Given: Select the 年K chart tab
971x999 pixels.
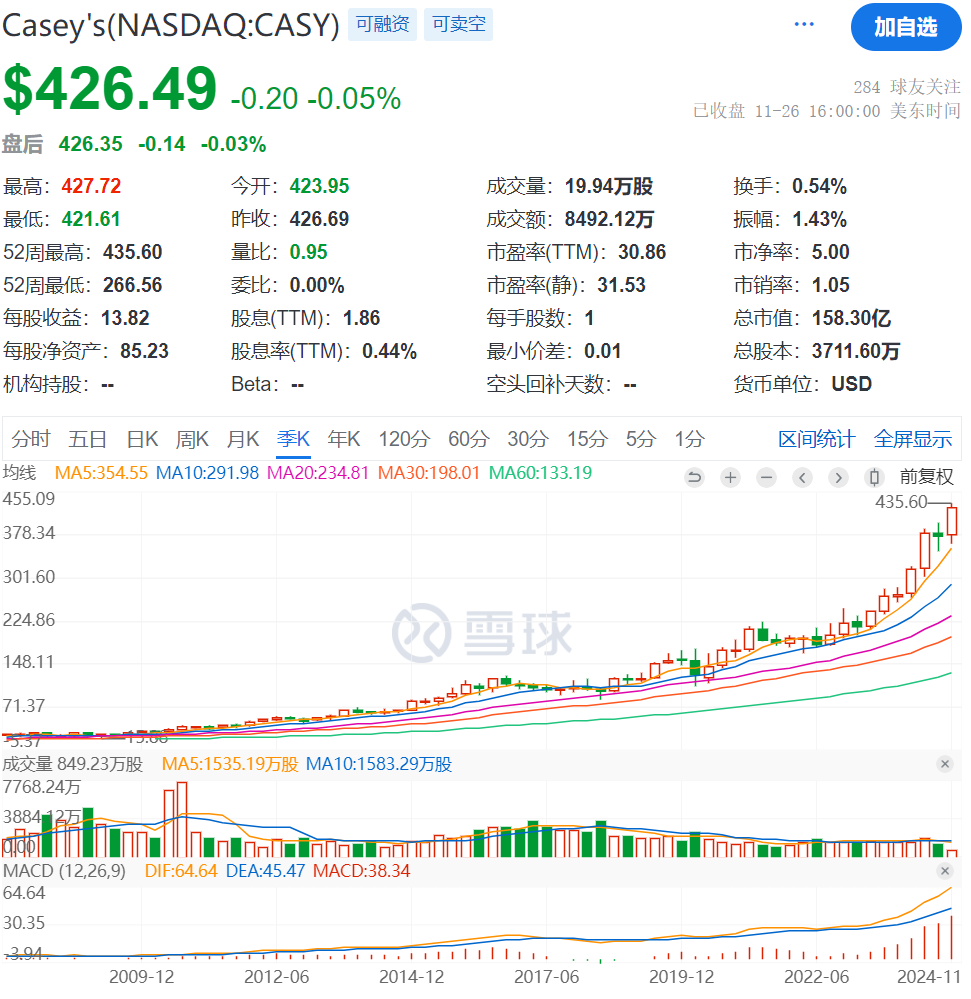Looking at the screenshot, I should pos(345,439).
